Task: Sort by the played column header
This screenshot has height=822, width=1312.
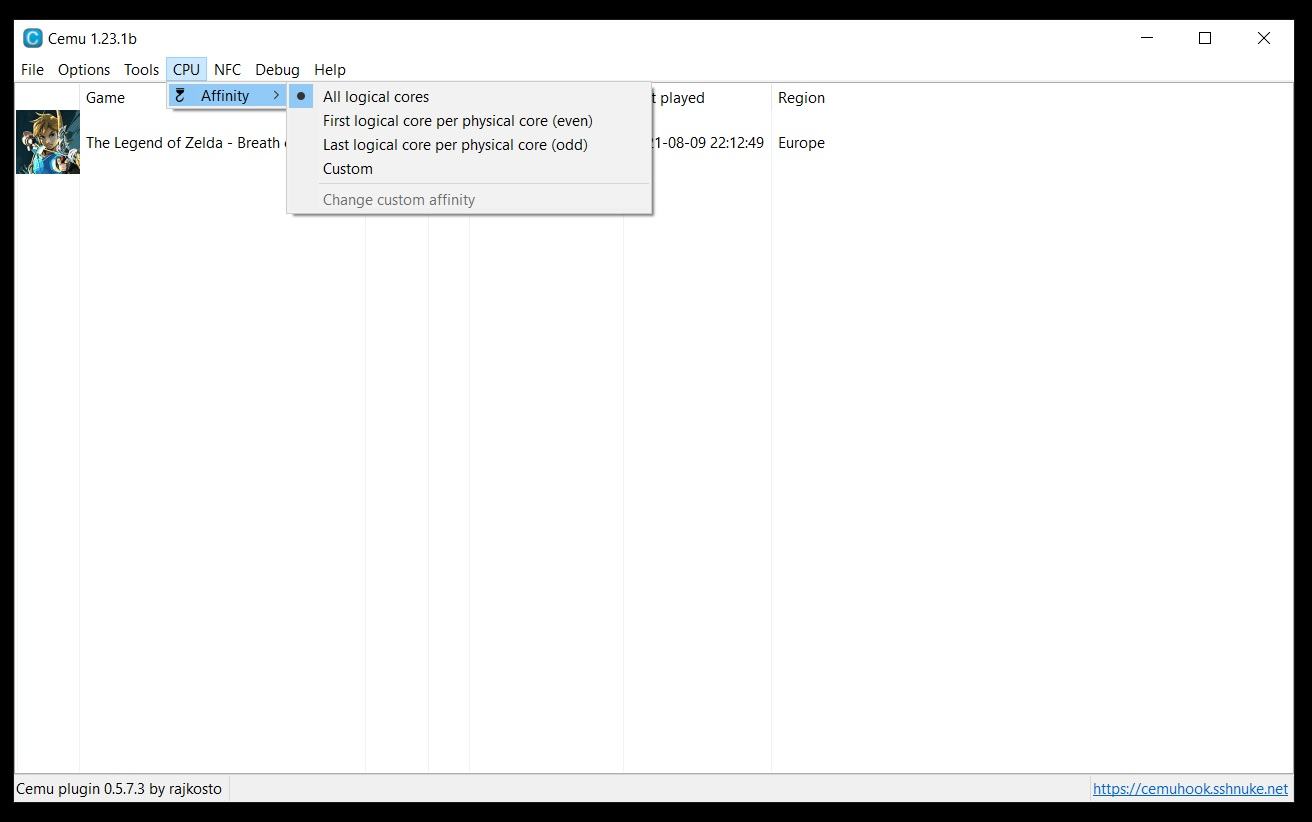Action: (x=678, y=98)
